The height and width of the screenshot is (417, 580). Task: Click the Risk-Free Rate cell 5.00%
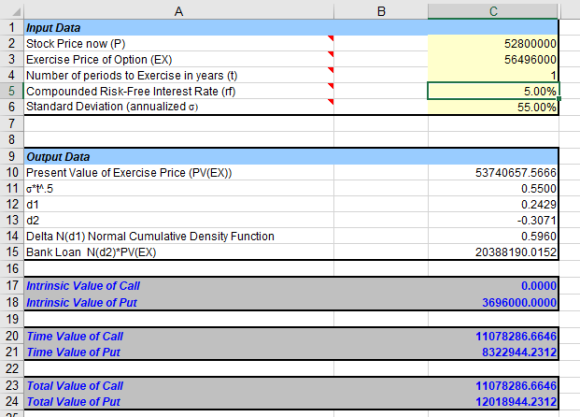pos(493,91)
